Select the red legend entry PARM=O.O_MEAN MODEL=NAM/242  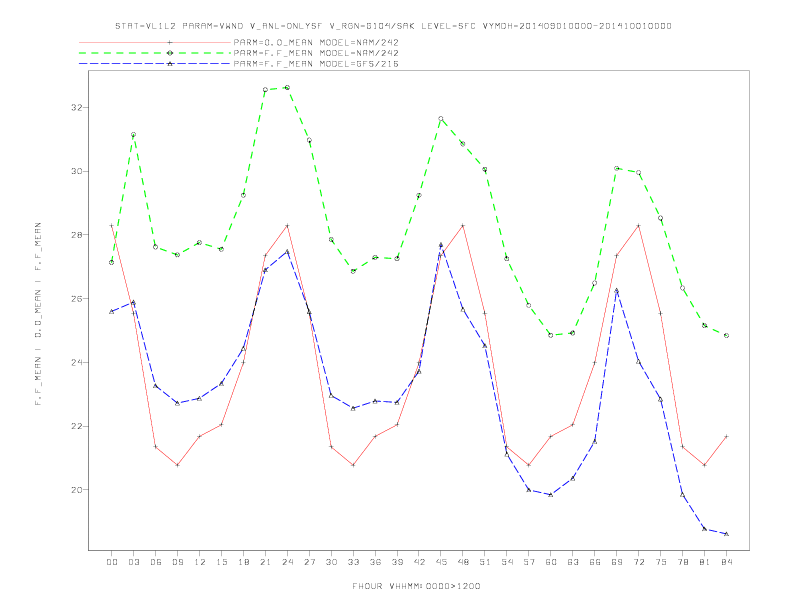(316, 42)
